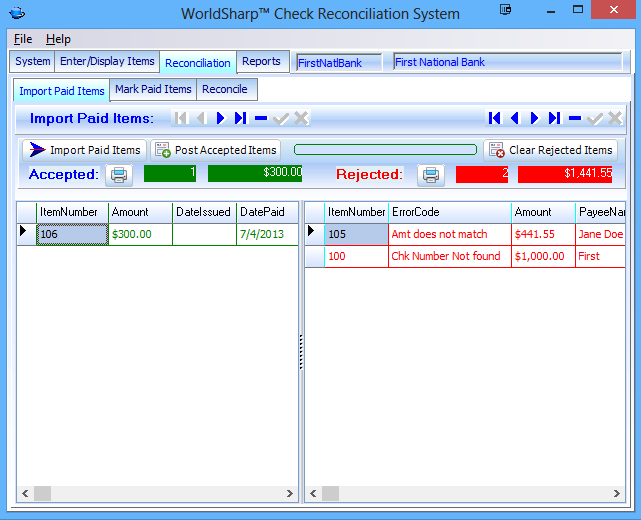The image size is (641, 520).
Task: Jump to last record in right navigator
Action: tap(554, 118)
